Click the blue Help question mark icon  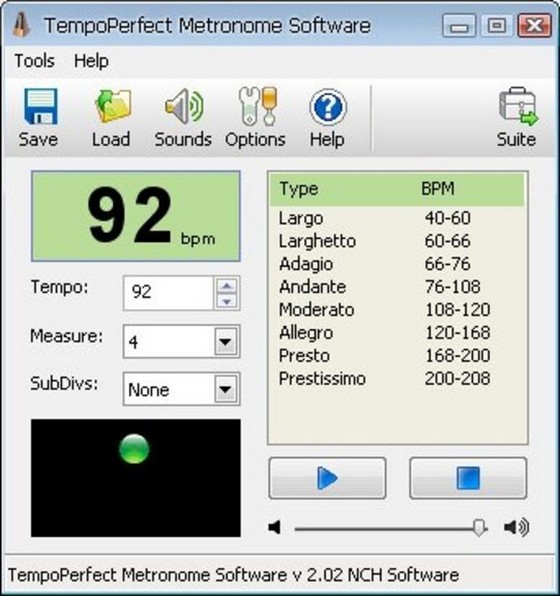click(x=328, y=107)
